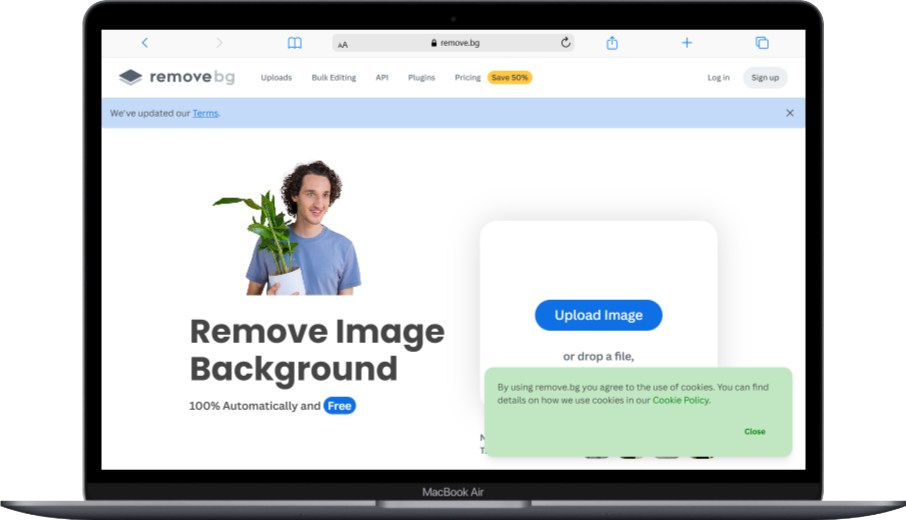Open the Pricing page
This screenshot has height=520, width=906.
coord(467,77)
